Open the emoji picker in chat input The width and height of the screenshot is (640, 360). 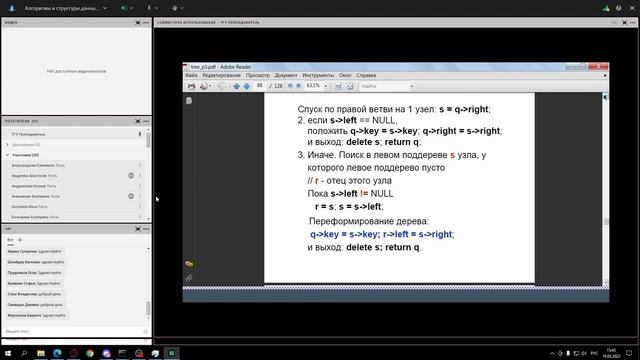pyautogui.click(x=145, y=331)
